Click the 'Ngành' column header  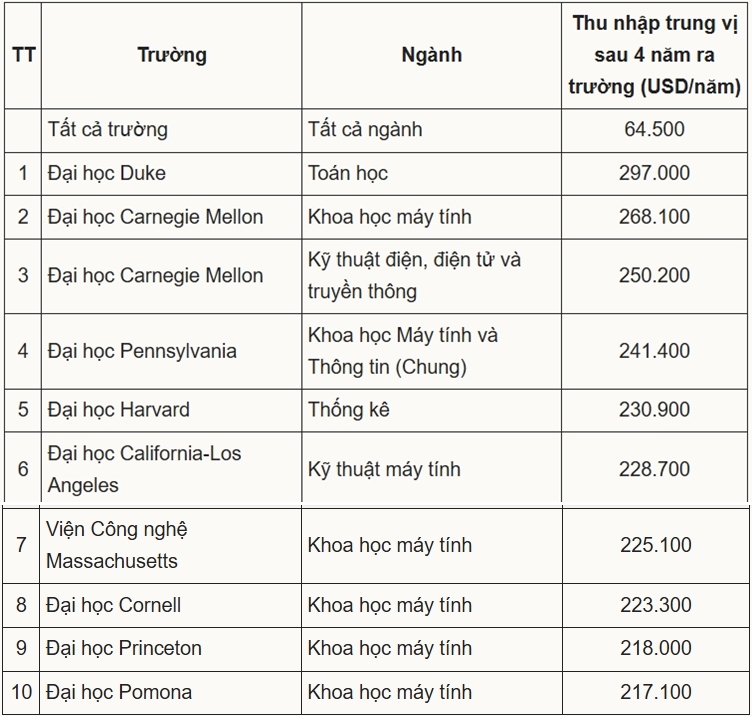tap(432, 55)
